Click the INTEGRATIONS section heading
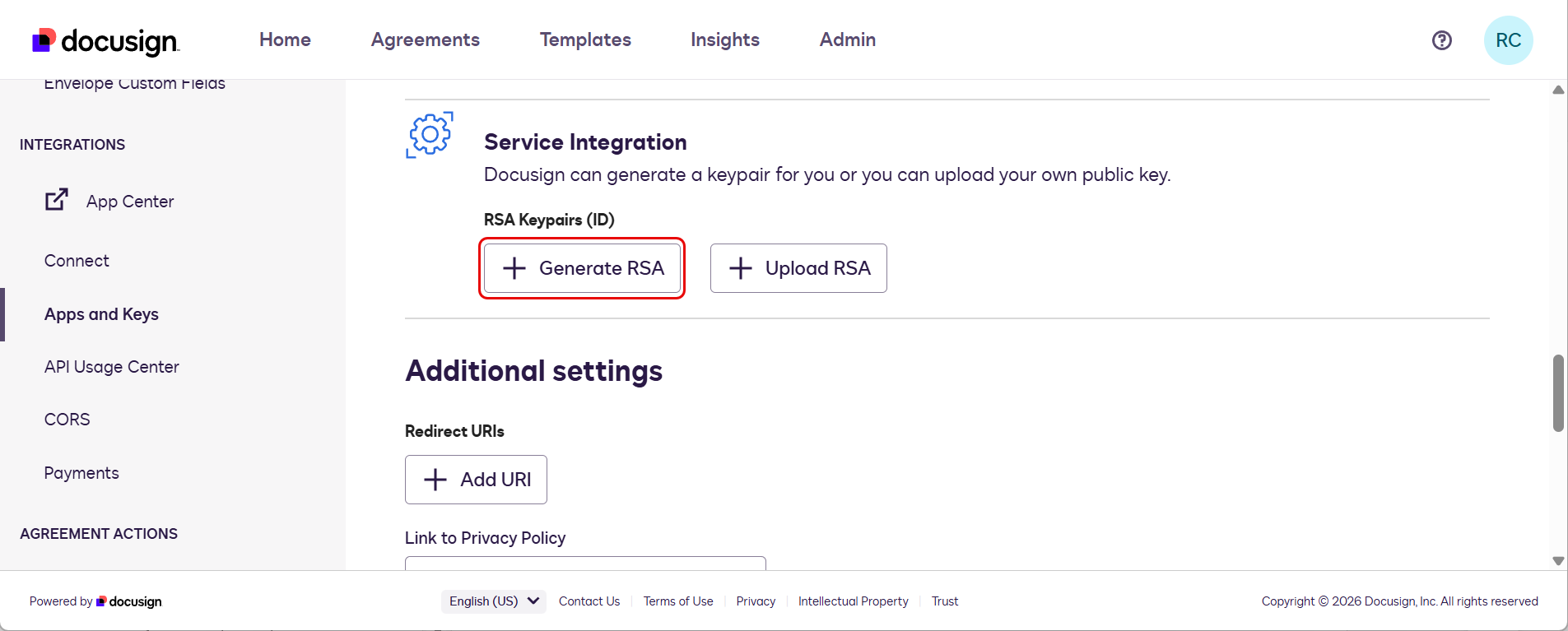The image size is (1568, 631). click(72, 145)
